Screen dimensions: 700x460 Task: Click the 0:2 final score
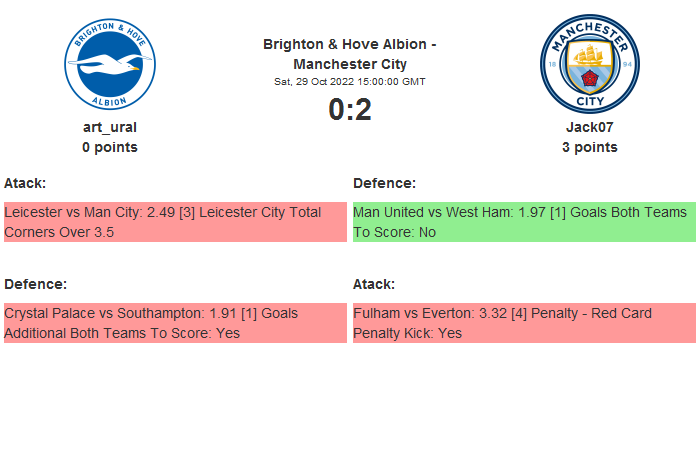[349, 109]
